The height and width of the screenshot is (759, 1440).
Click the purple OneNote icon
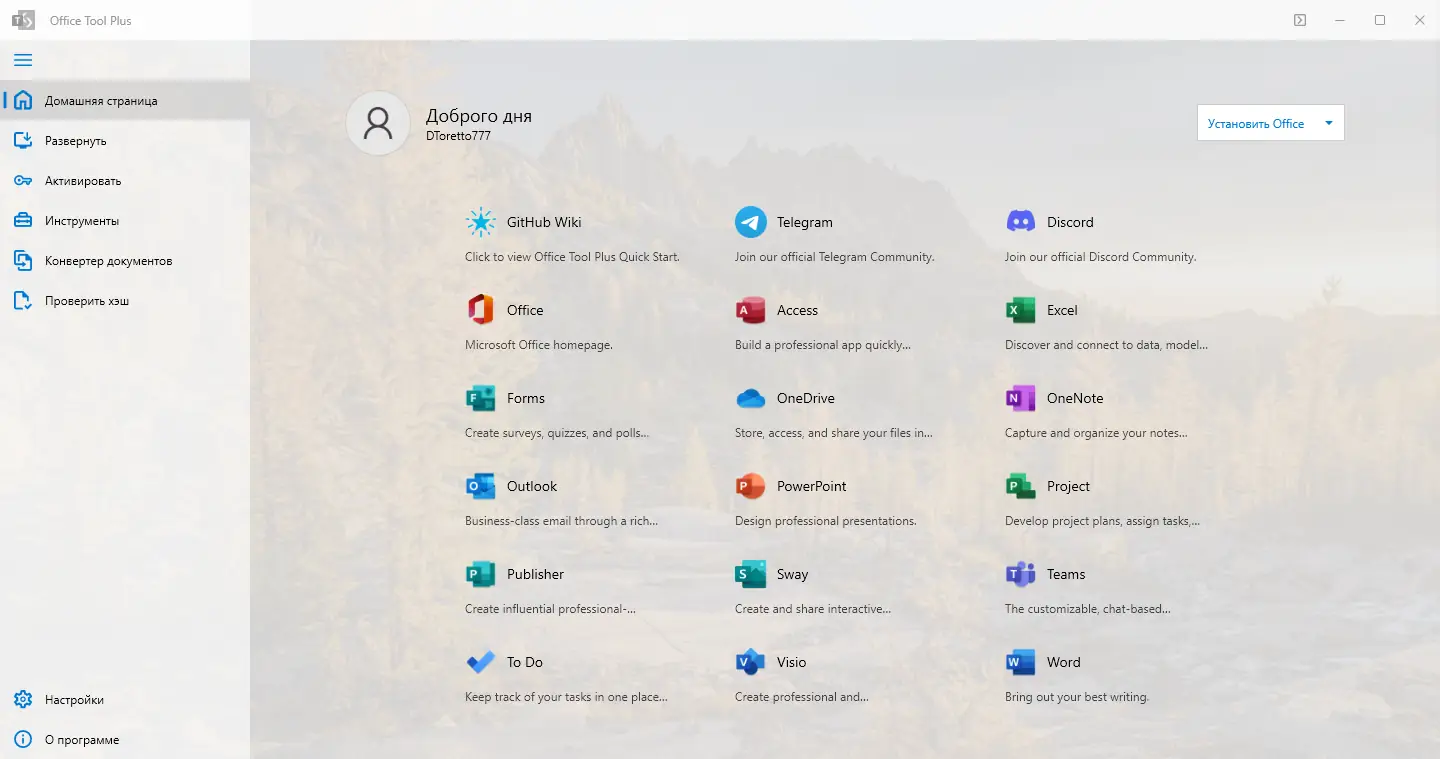[1021, 398]
